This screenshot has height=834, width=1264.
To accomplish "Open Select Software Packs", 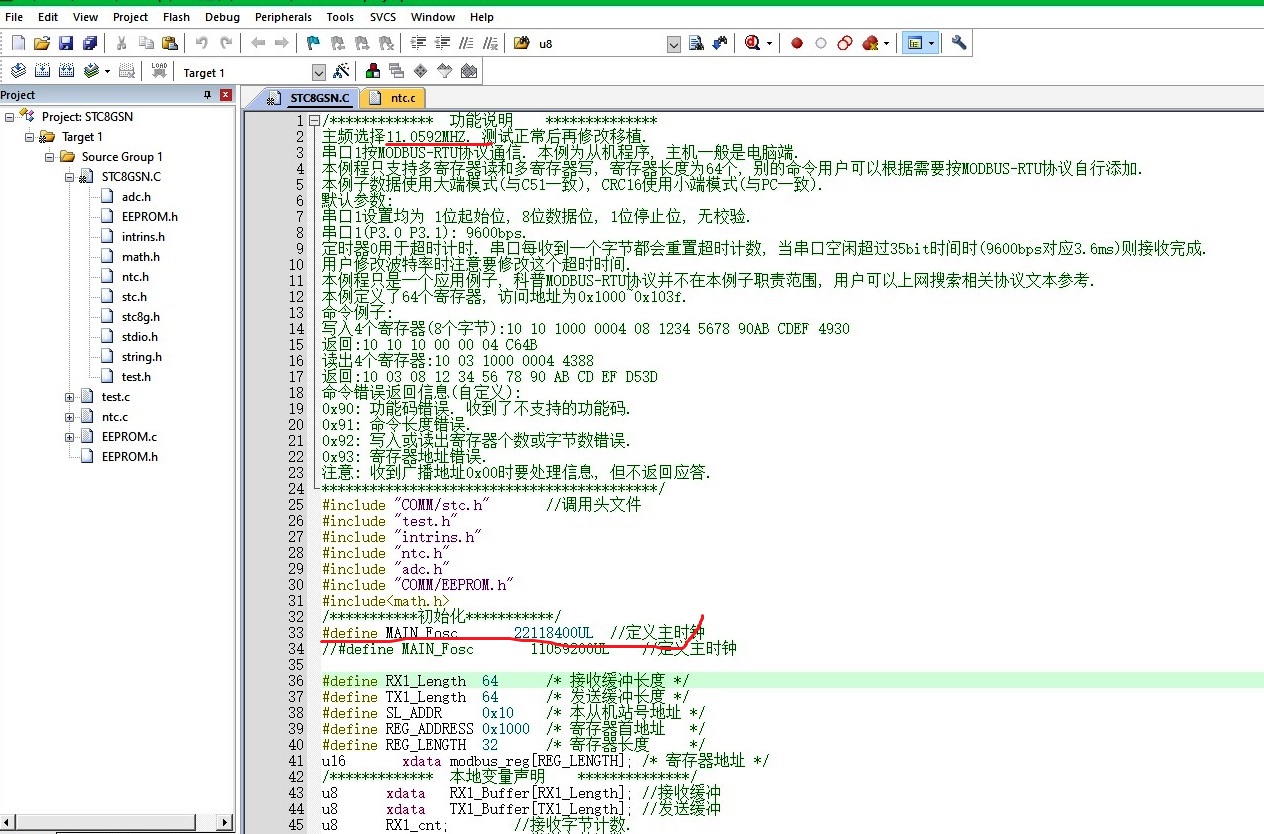I will tap(444, 71).
